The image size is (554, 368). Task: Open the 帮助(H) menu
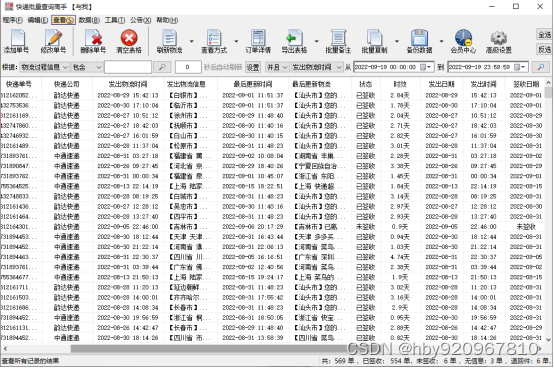coord(167,20)
